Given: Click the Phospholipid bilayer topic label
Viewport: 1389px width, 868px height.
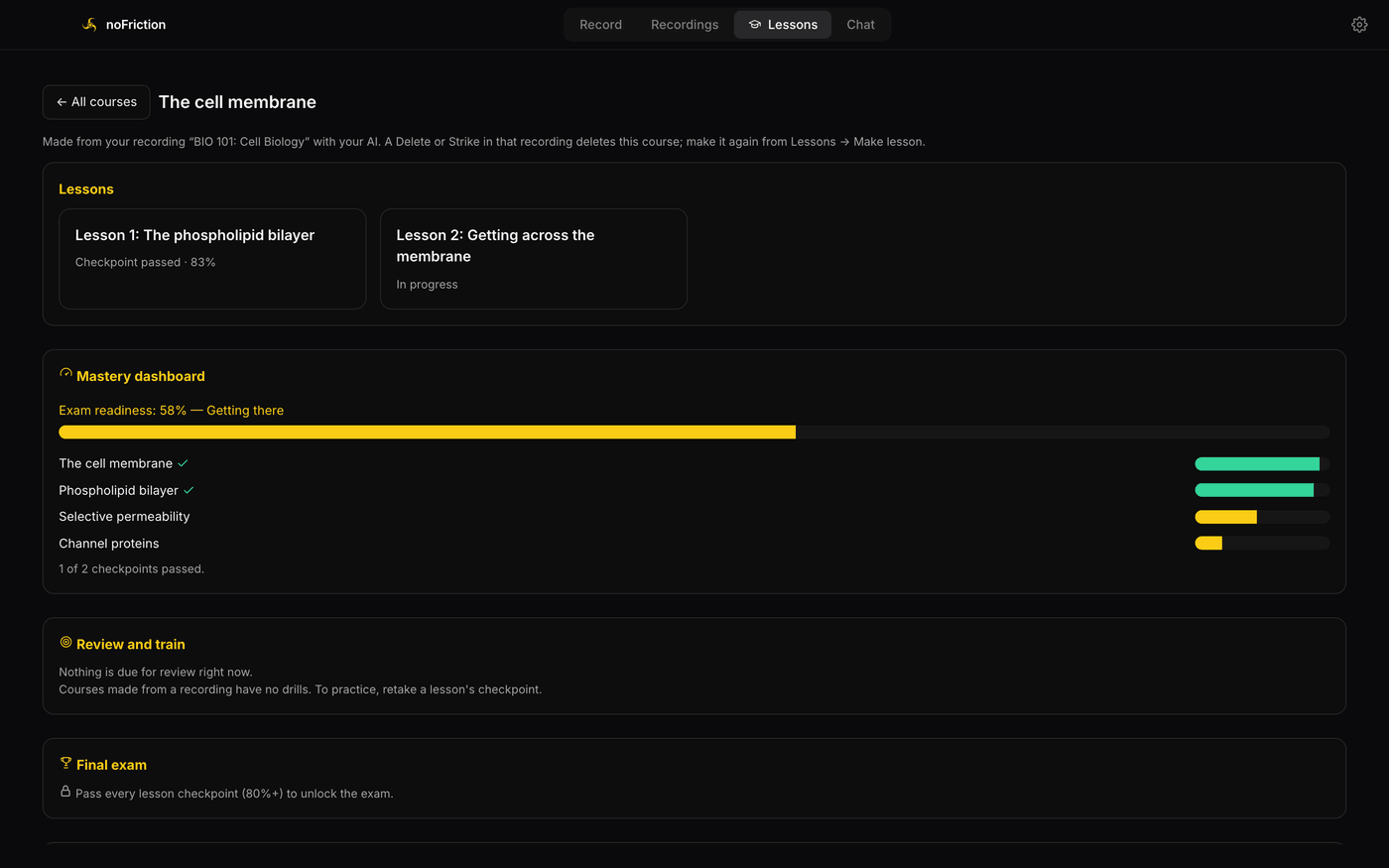Looking at the screenshot, I should coord(118,490).
